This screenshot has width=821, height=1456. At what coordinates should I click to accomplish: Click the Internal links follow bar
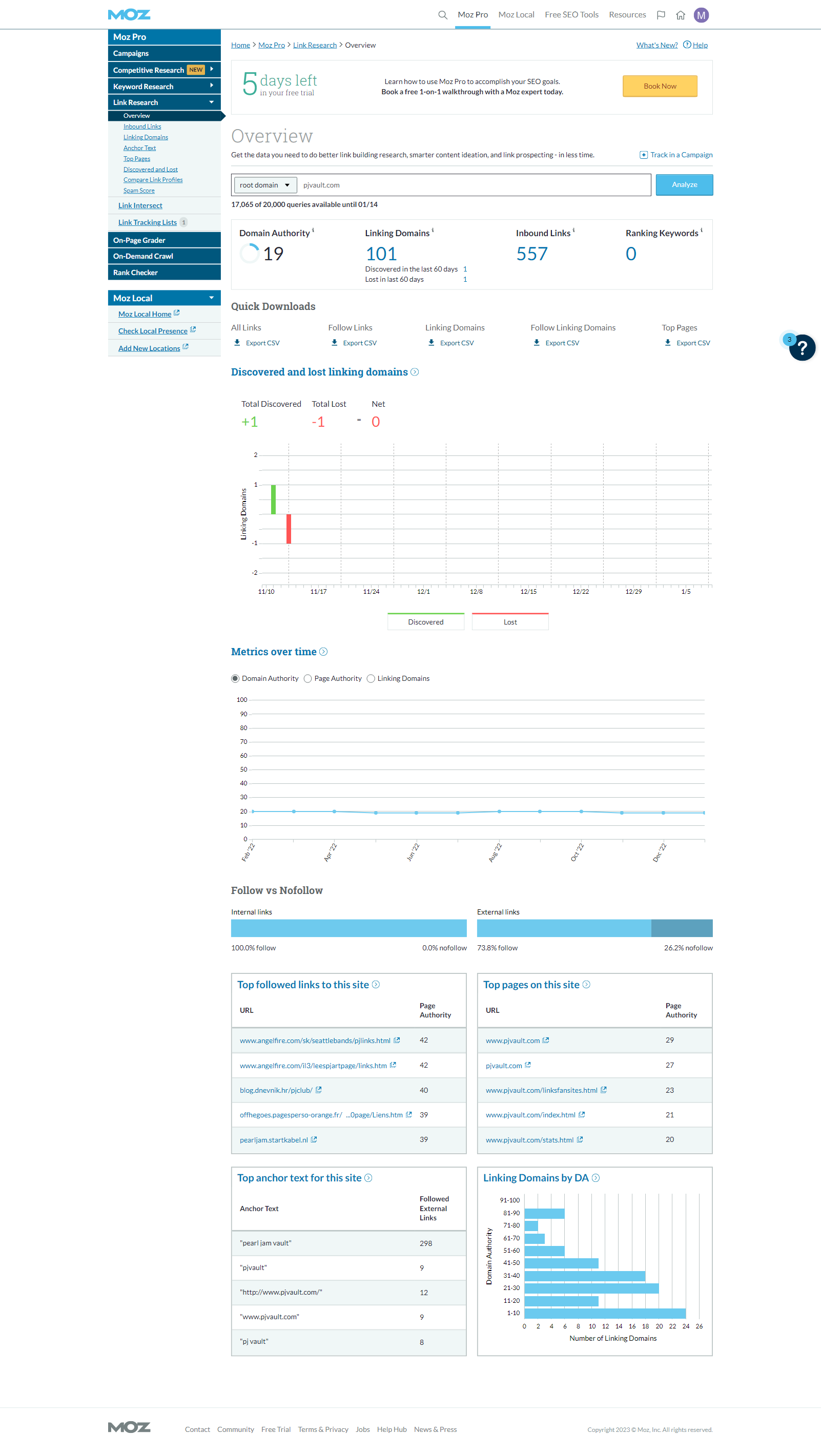point(349,928)
